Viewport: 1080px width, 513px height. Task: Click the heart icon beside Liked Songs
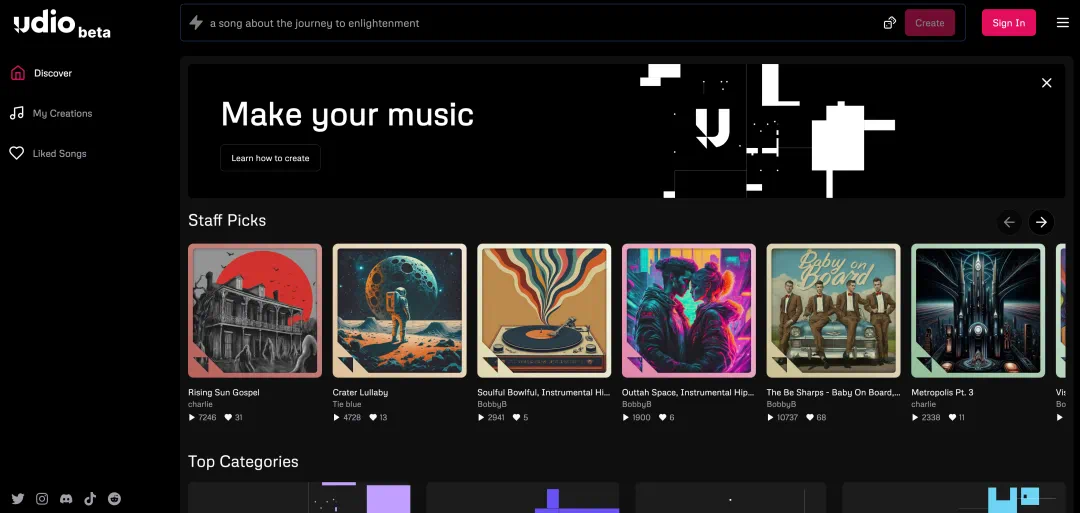tap(17, 154)
